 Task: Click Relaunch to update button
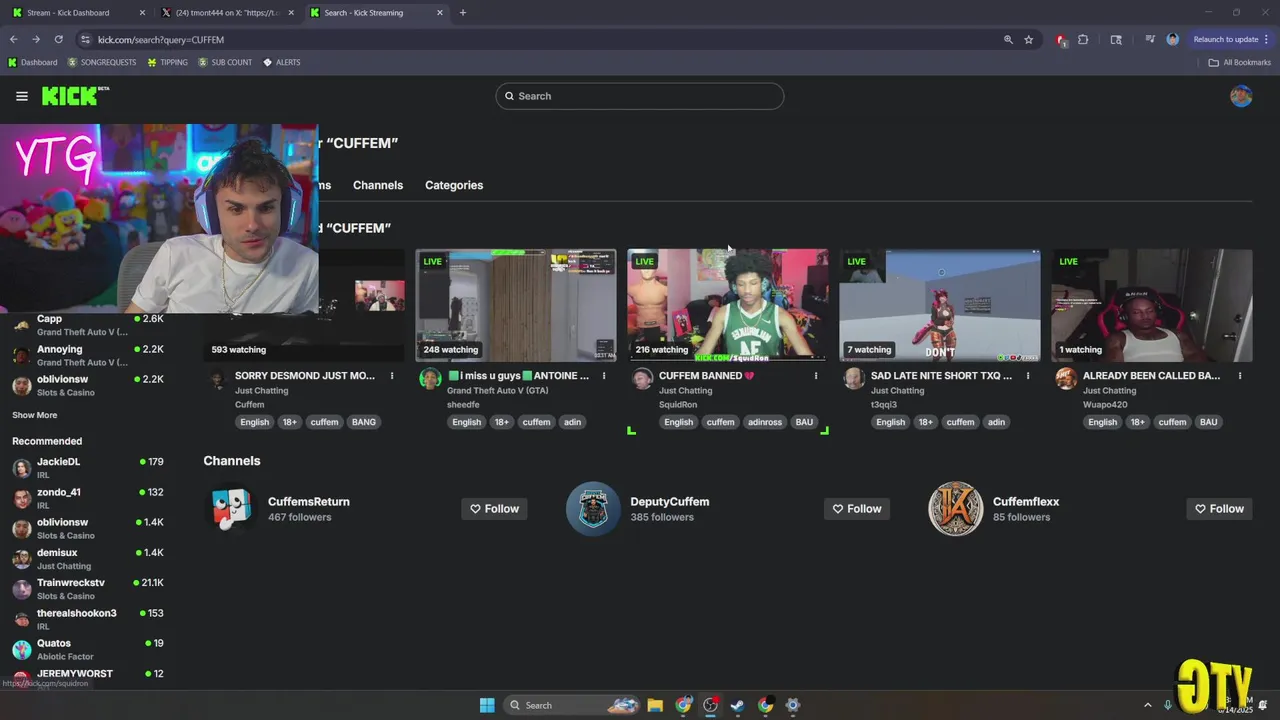1231,40
